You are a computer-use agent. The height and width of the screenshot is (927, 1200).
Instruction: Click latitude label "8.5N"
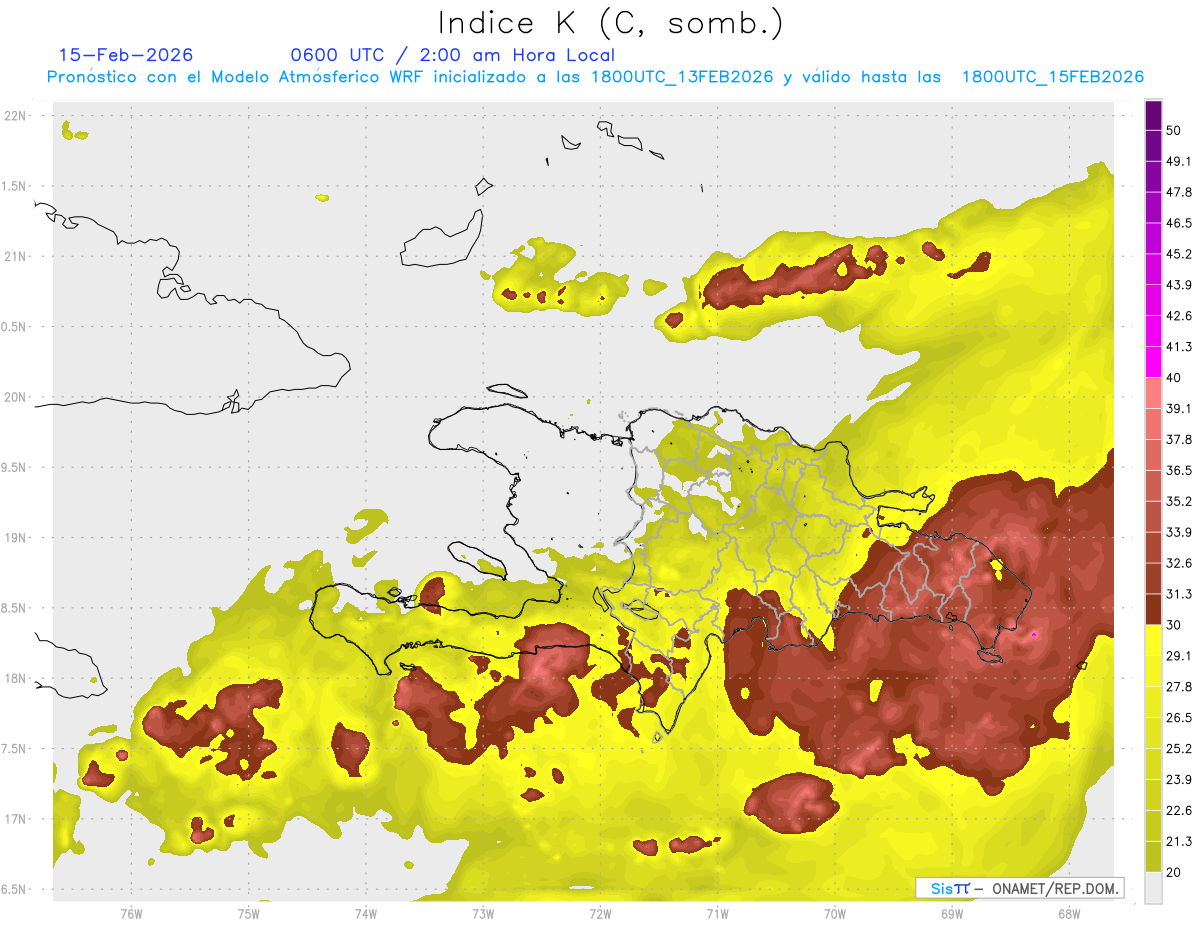(15, 608)
